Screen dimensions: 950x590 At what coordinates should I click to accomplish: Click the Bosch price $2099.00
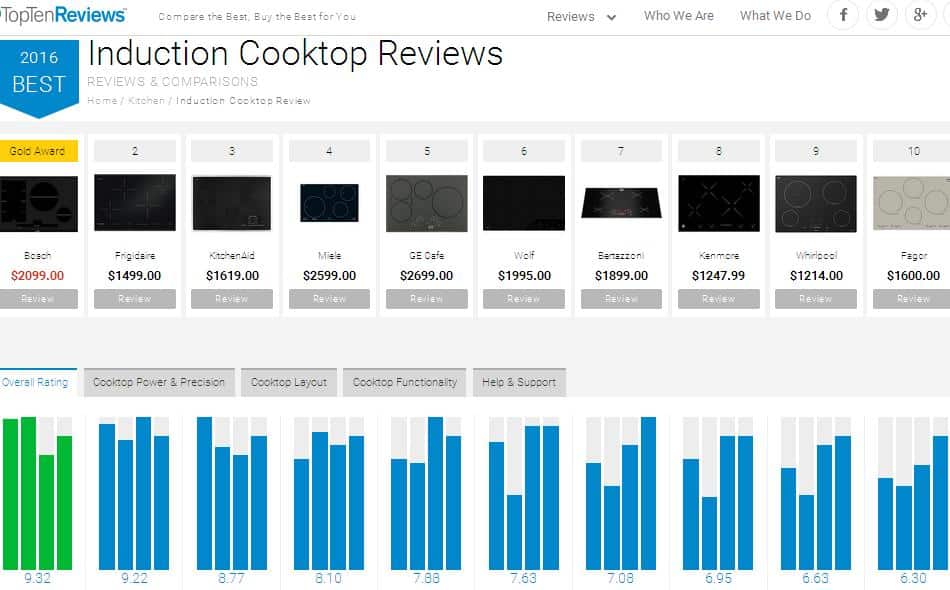click(x=38, y=276)
